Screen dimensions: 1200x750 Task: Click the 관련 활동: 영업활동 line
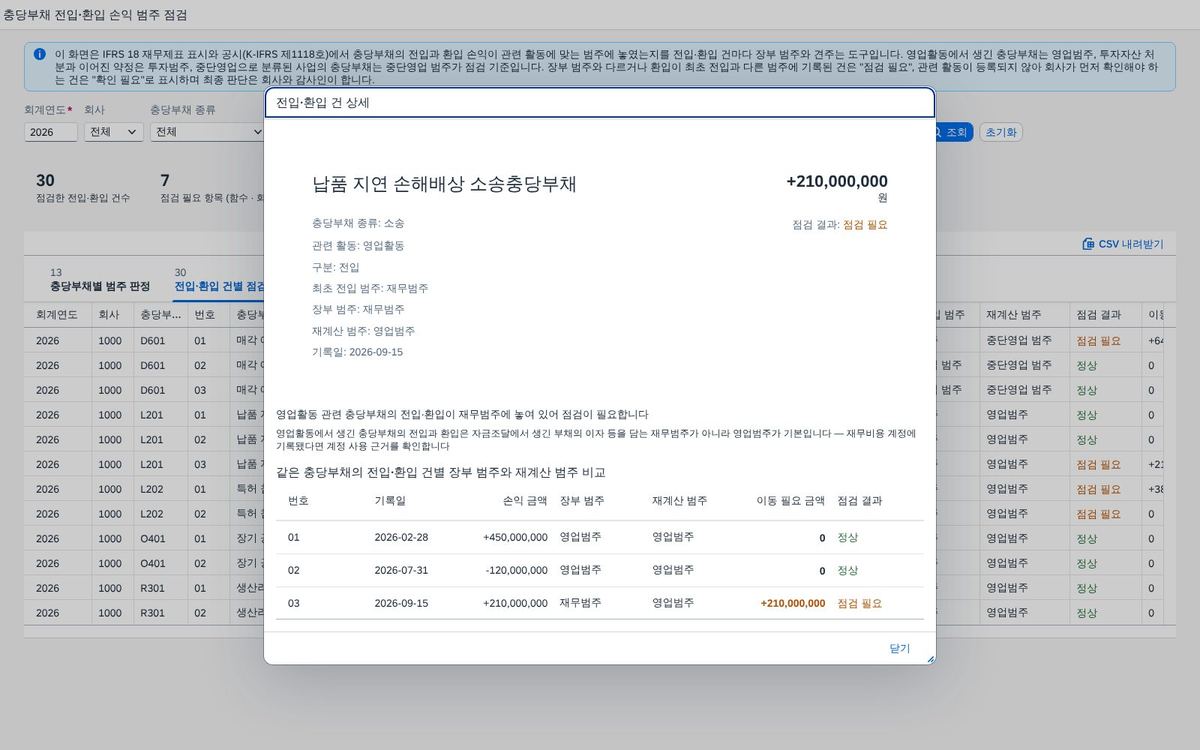click(x=358, y=245)
